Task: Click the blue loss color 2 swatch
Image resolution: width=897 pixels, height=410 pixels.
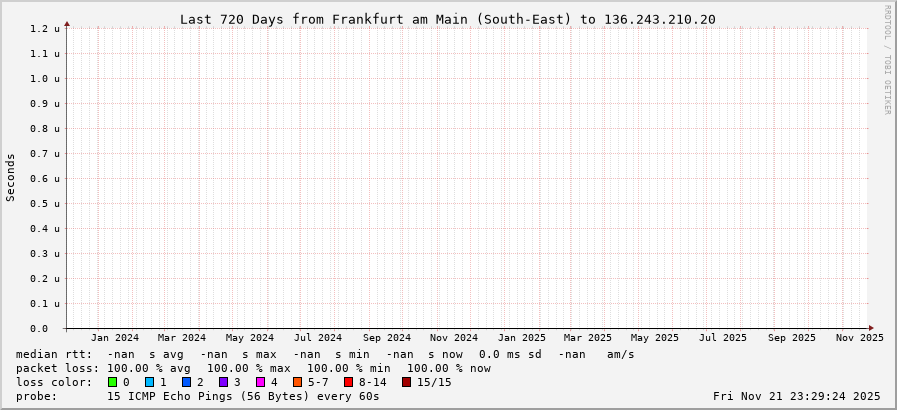Action: (x=187, y=382)
